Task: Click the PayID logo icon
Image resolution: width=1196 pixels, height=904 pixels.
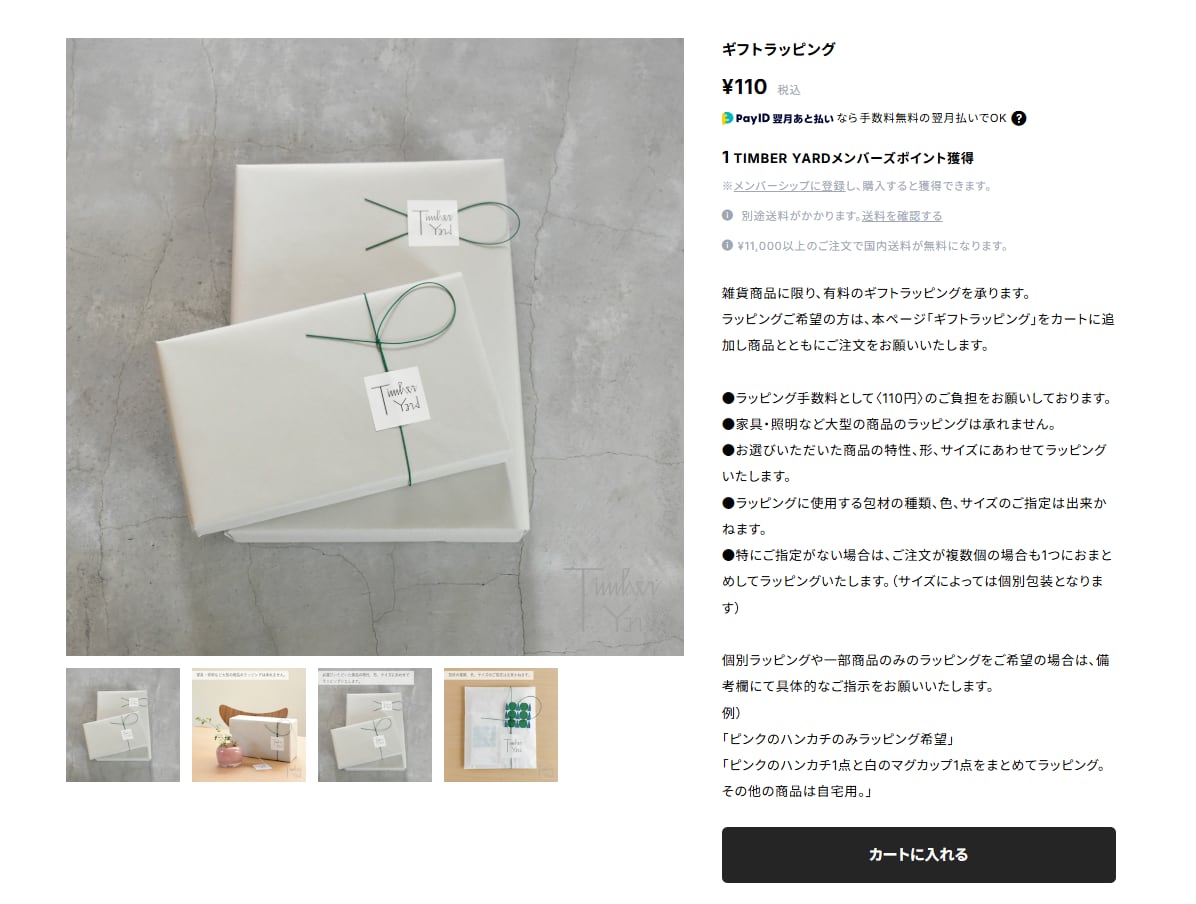Action: pyautogui.click(x=727, y=118)
